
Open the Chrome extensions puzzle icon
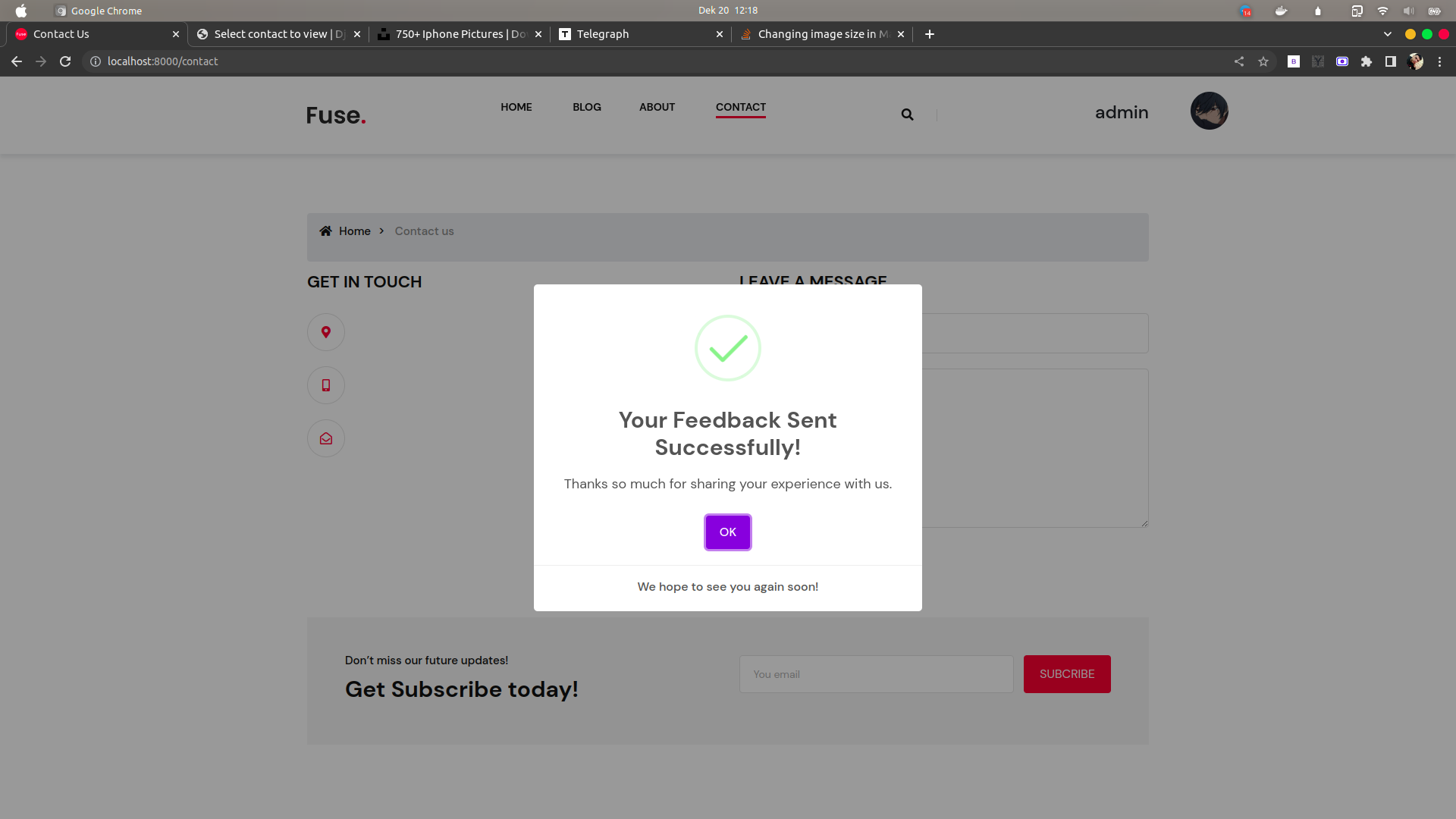tap(1367, 61)
